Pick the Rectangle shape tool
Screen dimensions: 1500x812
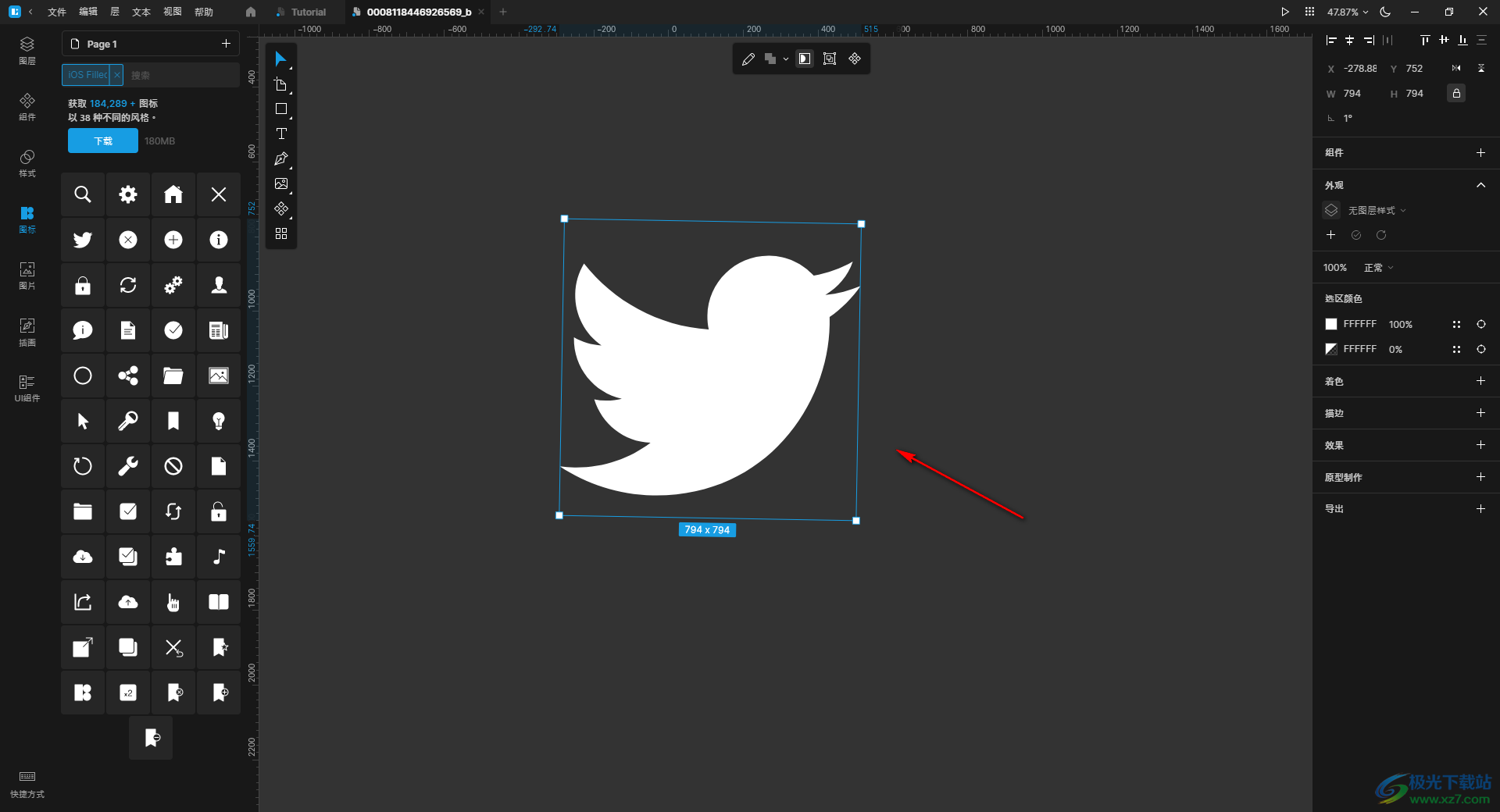pos(281,109)
